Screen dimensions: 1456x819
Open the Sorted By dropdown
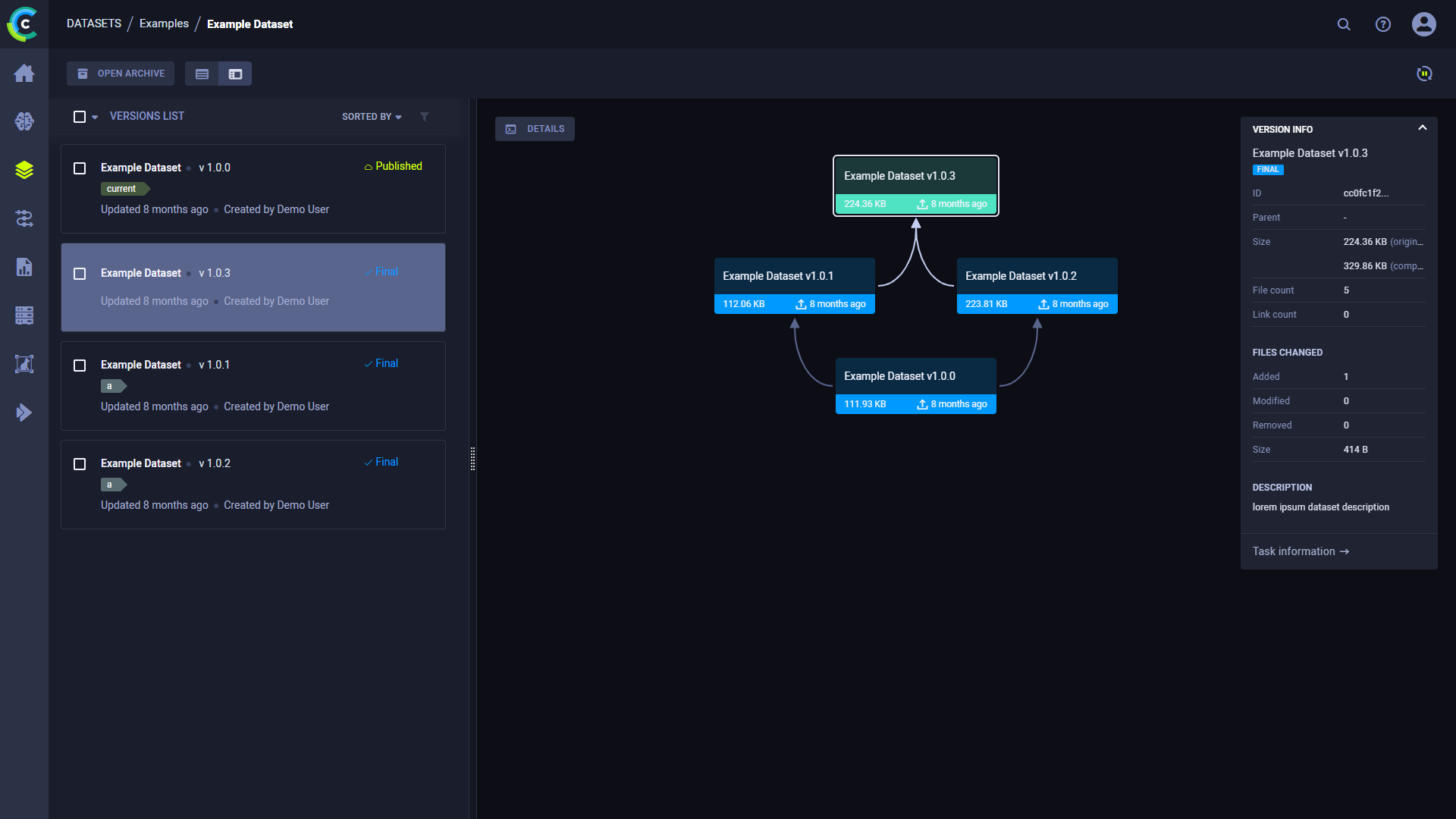tap(372, 117)
